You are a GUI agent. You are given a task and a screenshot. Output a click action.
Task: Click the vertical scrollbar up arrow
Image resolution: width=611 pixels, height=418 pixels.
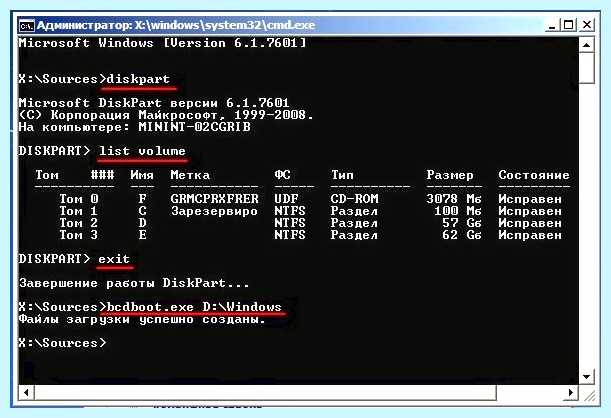pos(586,45)
